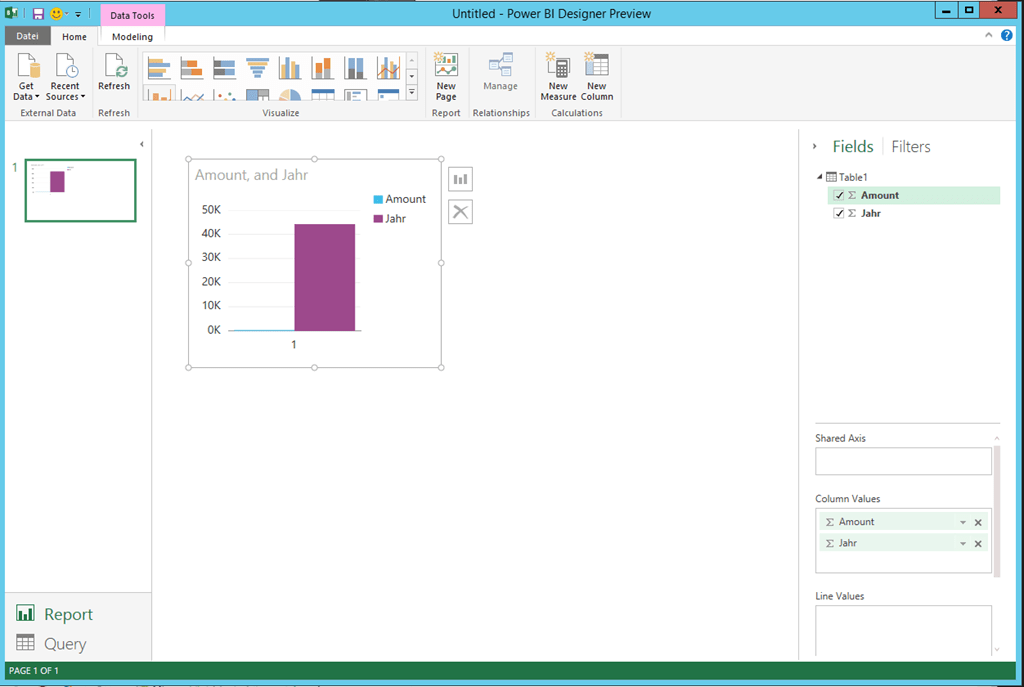Select the treemap visualization

click(257, 94)
